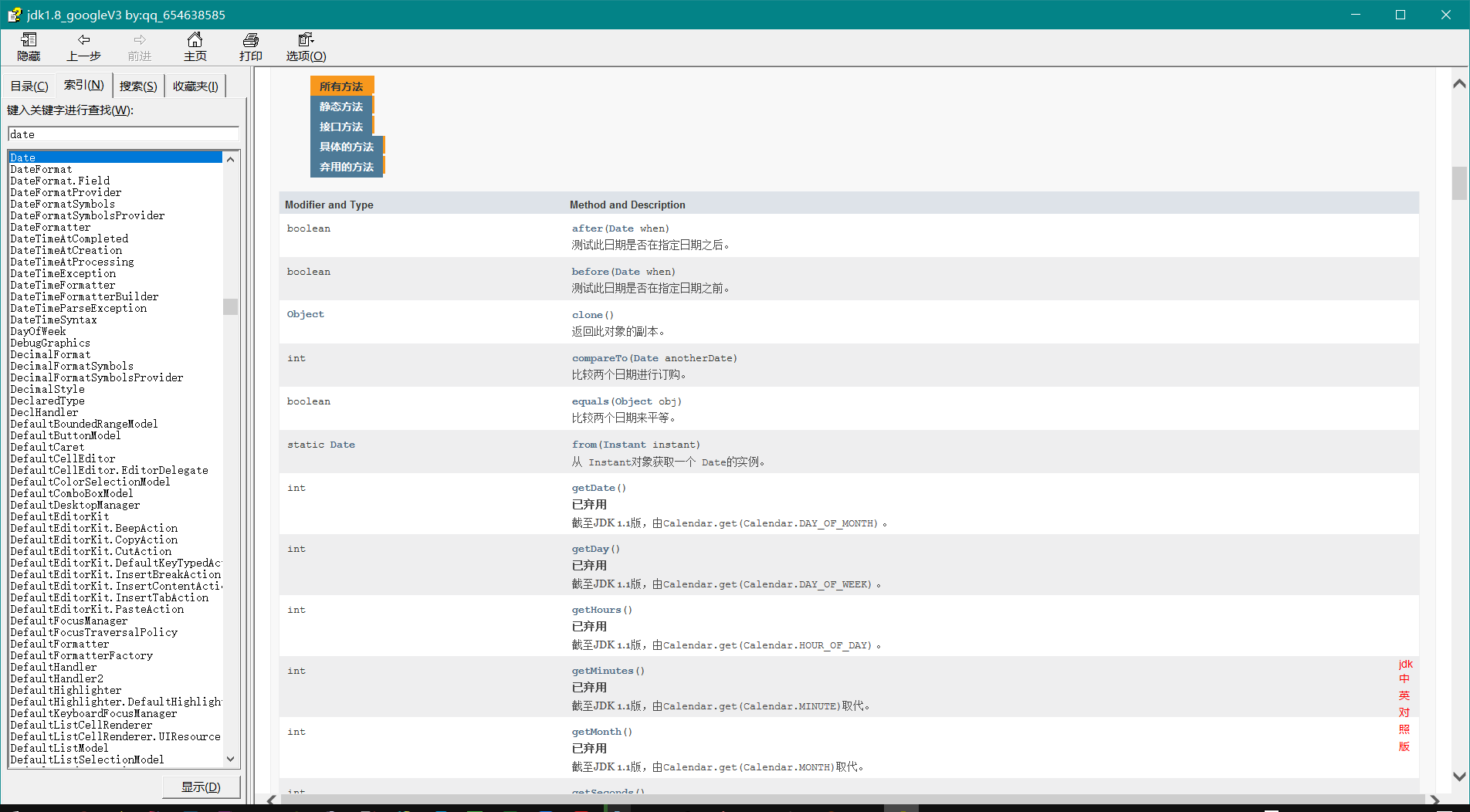Click the Back (上一步) arrow icon

pyautogui.click(x=83, y=40)
